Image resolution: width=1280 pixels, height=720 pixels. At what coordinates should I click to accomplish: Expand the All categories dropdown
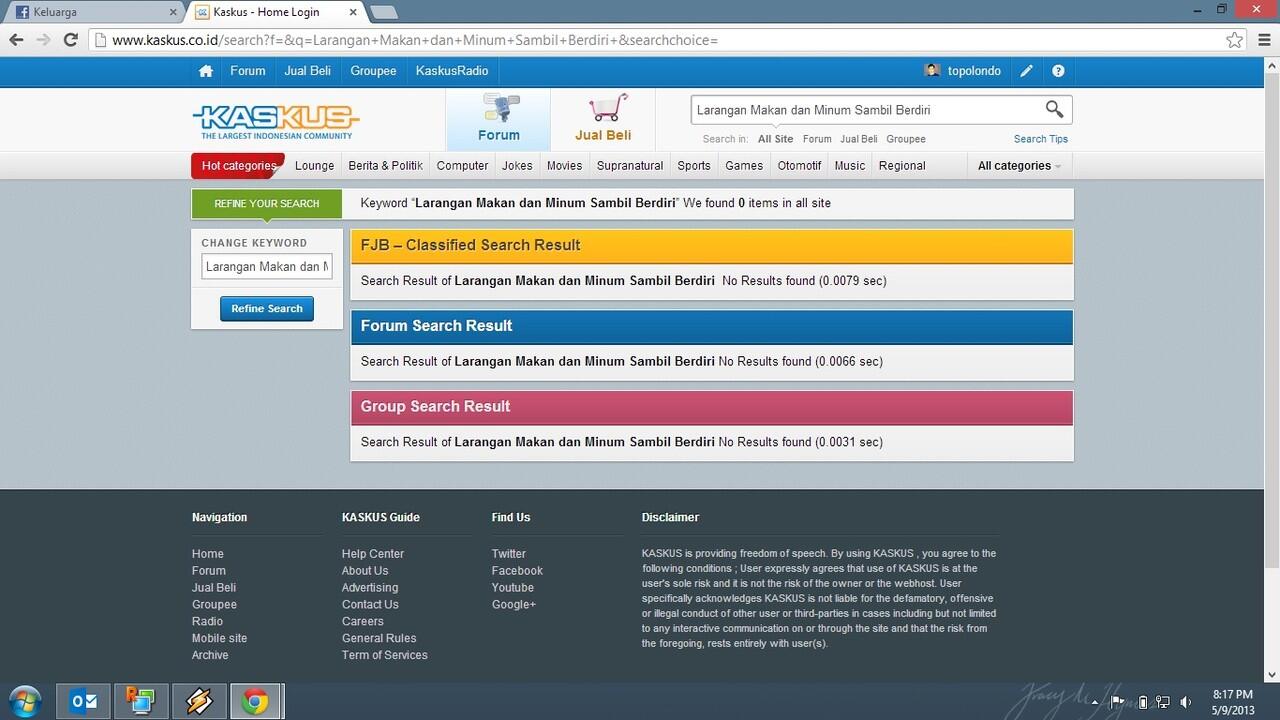1019,166
